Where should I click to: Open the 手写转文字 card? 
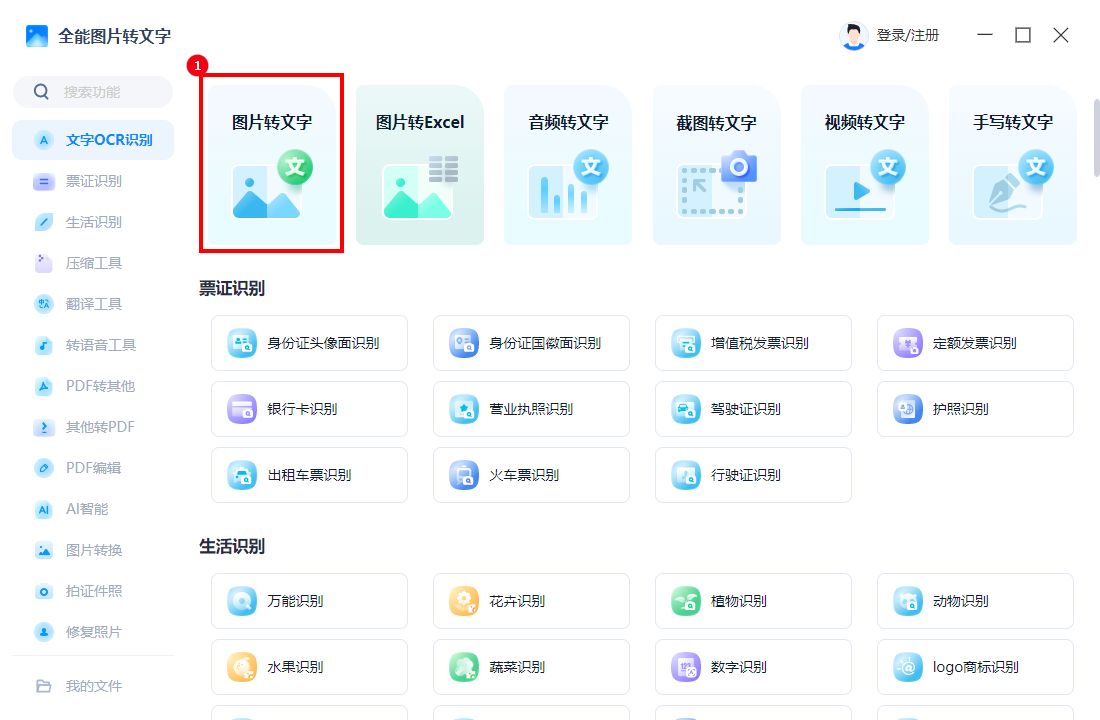1012,166
